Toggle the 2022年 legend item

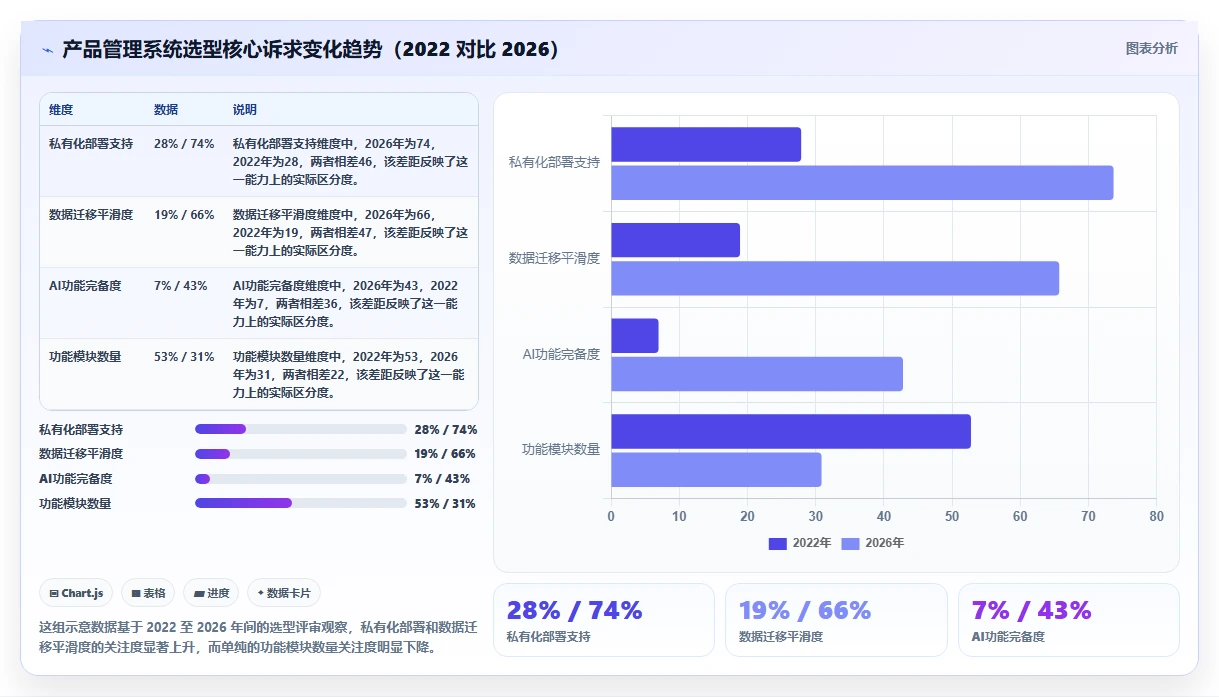(x=800, y=543)
